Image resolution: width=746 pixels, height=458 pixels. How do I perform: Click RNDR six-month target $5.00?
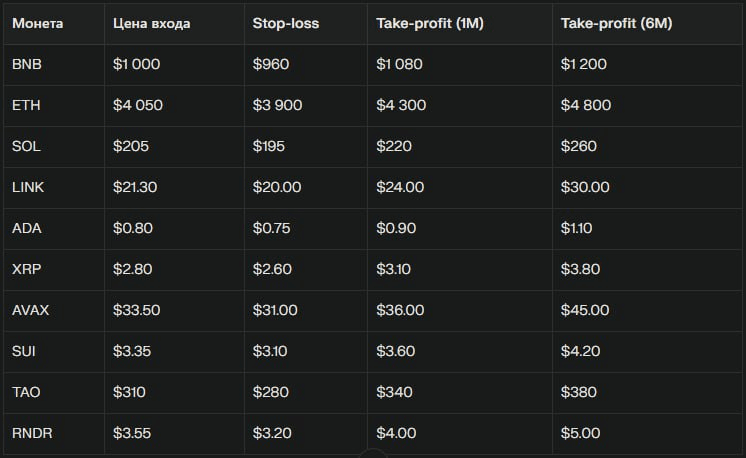click(x=580, y=433)
